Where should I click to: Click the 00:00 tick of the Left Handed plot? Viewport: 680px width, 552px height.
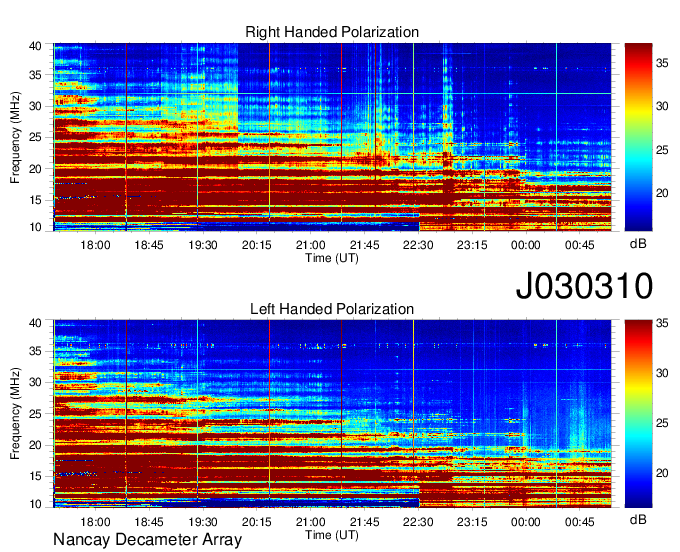tap(526, 522)
